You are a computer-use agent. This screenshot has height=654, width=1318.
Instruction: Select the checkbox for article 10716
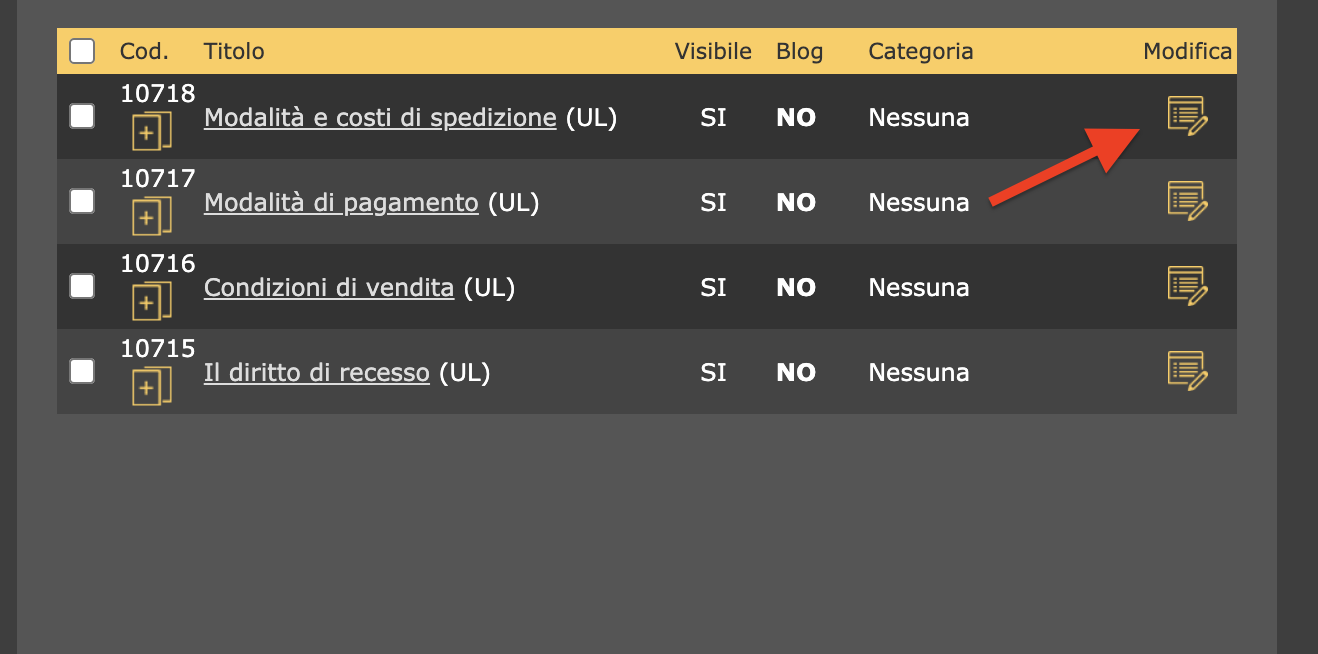click(x=82, y=286)
